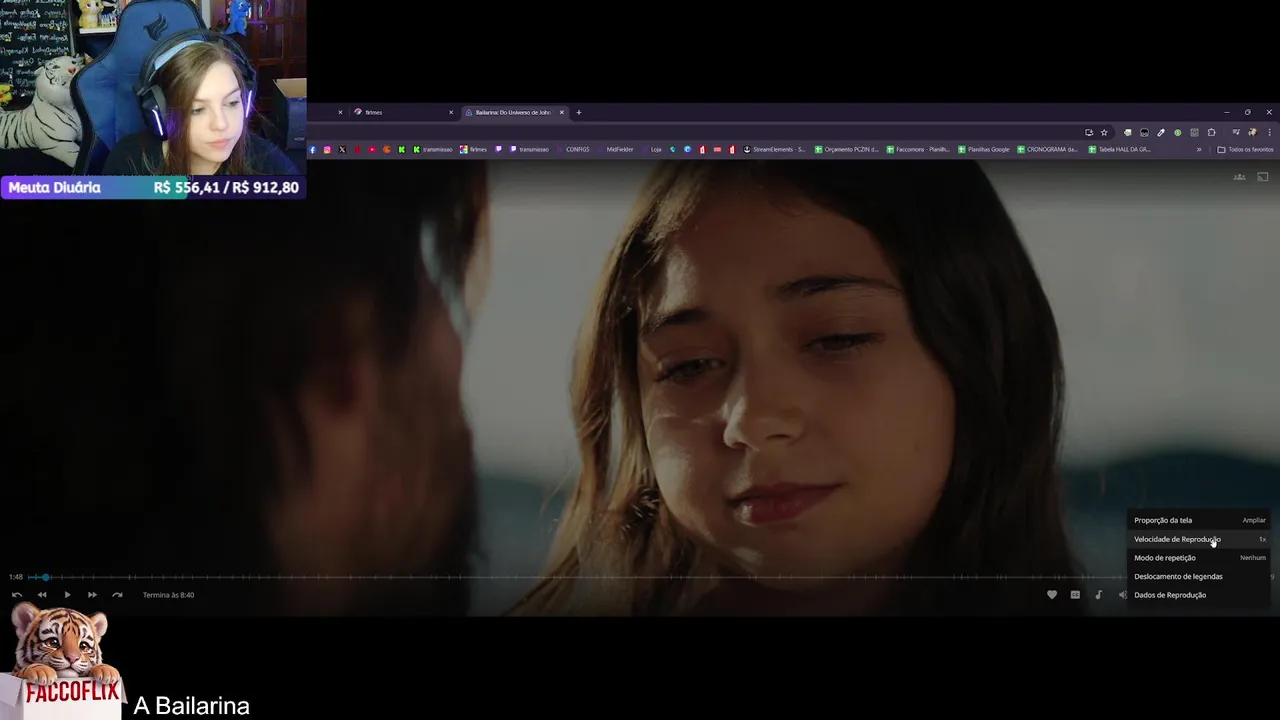Open the Planilhas Google bookmark

(x=983, y=150)
